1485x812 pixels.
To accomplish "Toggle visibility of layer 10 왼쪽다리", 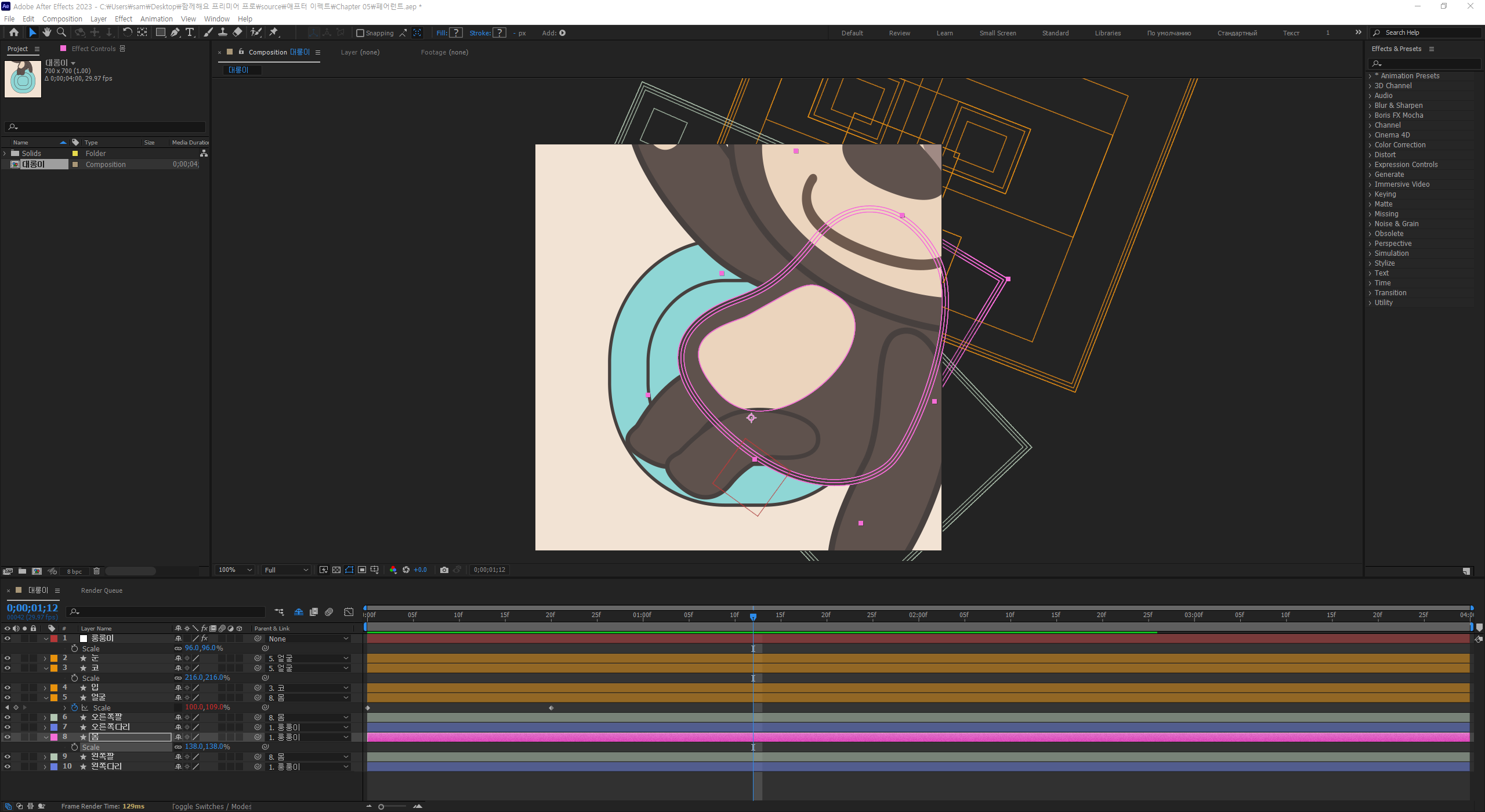I will tap(8, 767).
